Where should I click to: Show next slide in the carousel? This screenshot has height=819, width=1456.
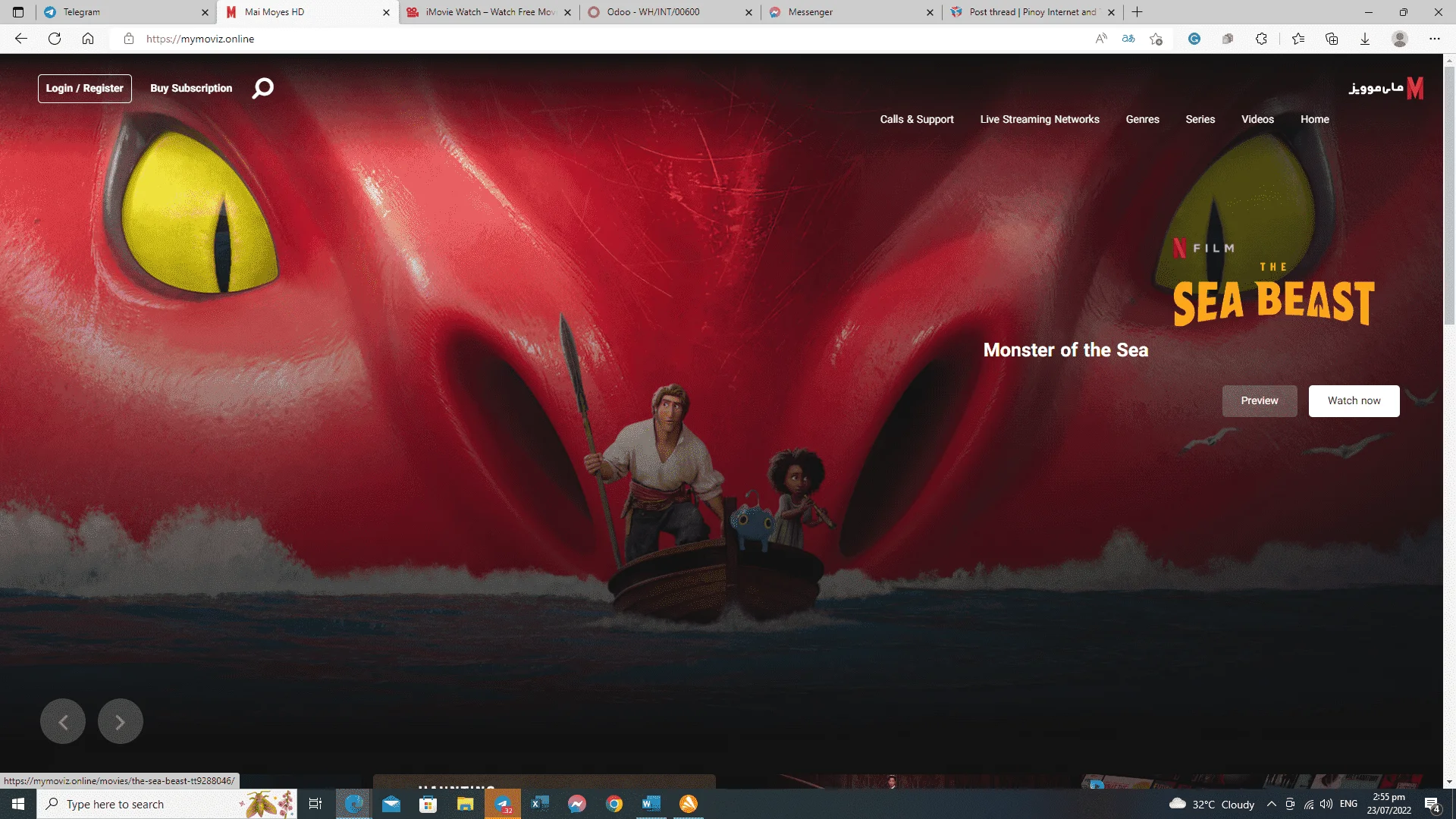121,721
